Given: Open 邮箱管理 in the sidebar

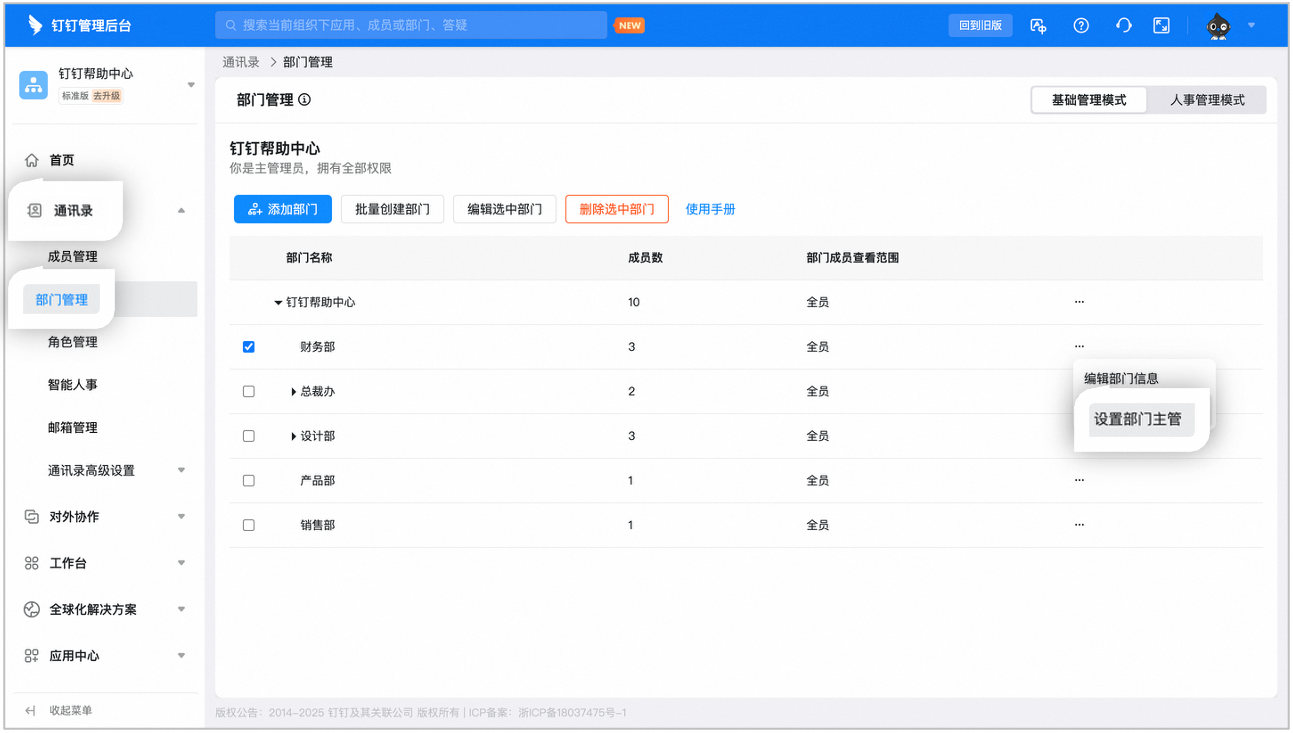Looking at the screenshot, I should [73, 428].
